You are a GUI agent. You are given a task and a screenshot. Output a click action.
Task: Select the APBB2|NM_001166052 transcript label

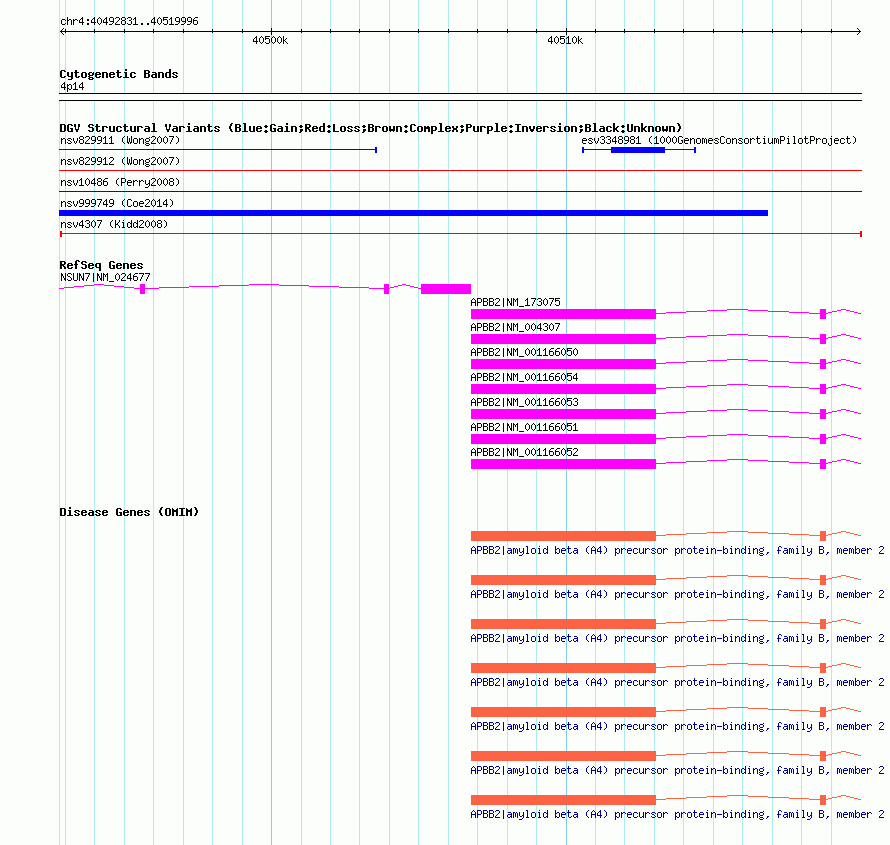coord(524,452)
